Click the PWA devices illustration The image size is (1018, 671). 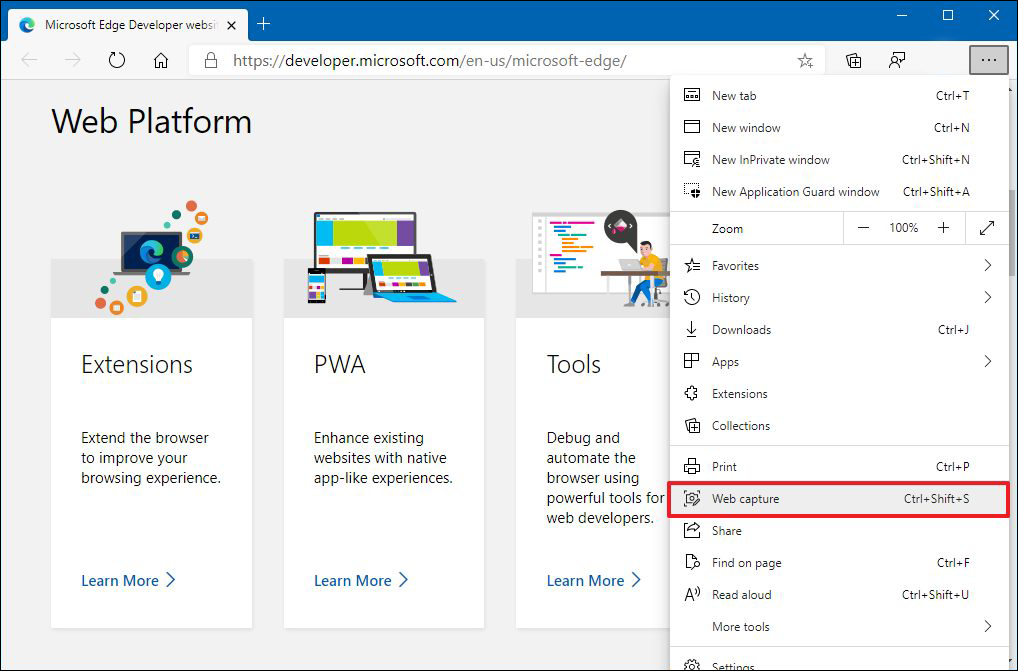[382, 258]
